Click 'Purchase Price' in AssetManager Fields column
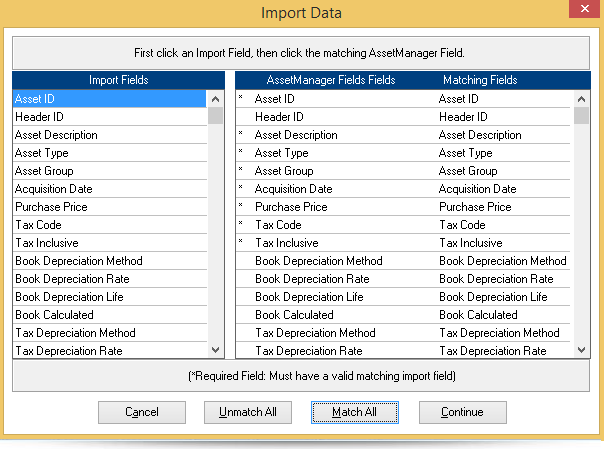Screen dimensions: 604x449 tap(291, 207)
